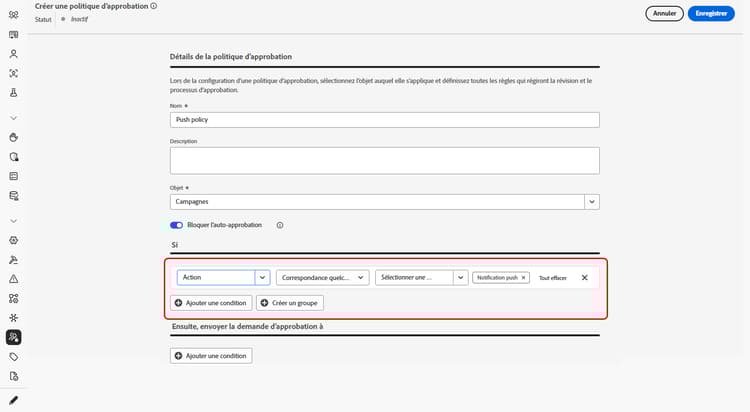Click Ajouter une condition under Ensuite section
750x412 pixels.
pos(211,356)
